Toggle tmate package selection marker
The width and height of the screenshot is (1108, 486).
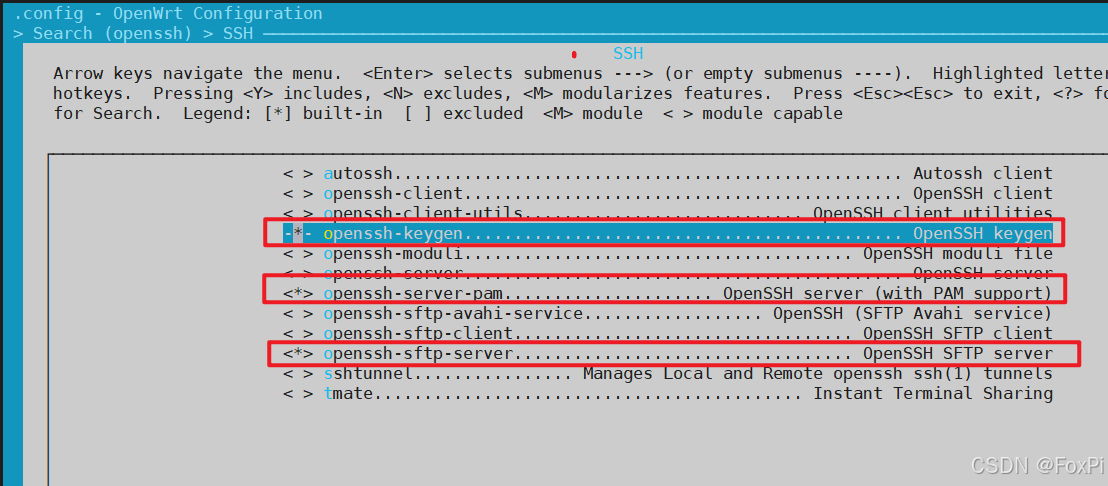(297, 393)
